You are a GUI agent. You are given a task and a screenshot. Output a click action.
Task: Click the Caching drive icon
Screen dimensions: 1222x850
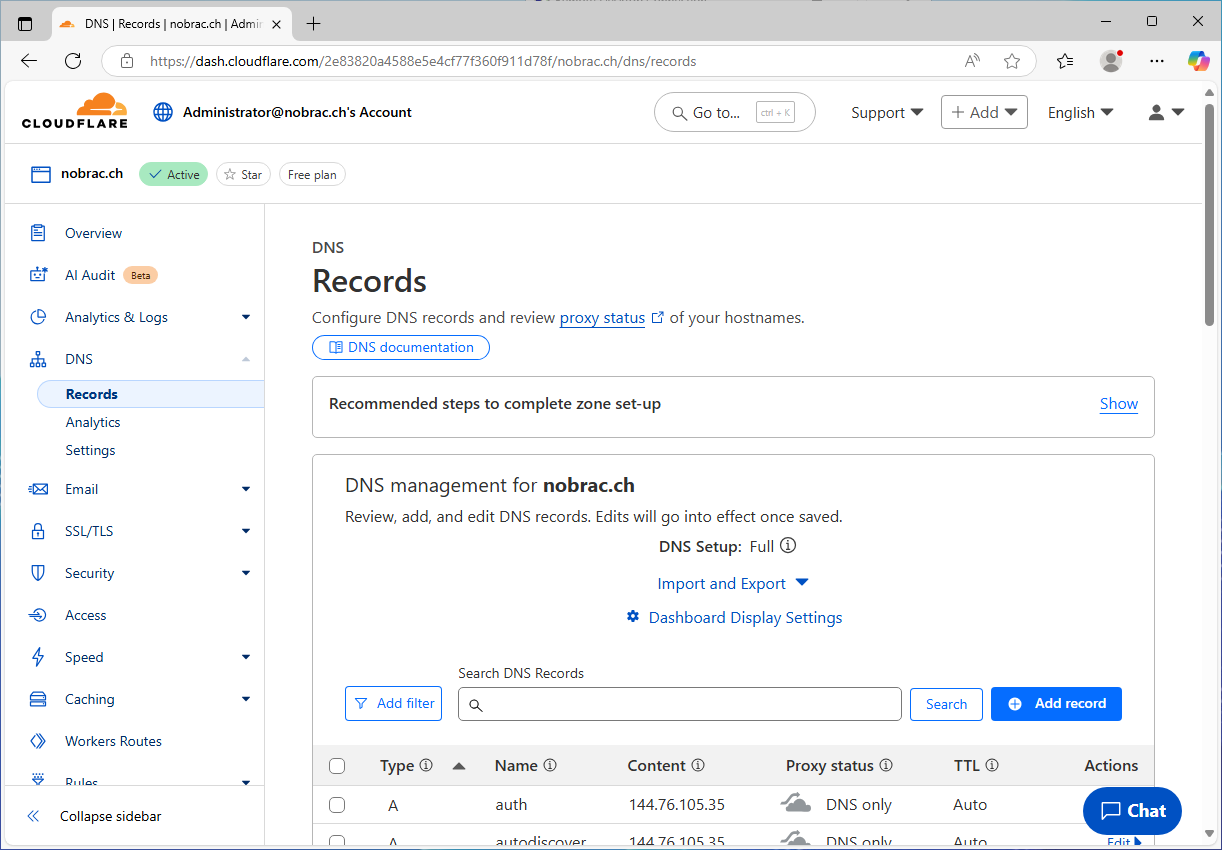tap(38, 699)
